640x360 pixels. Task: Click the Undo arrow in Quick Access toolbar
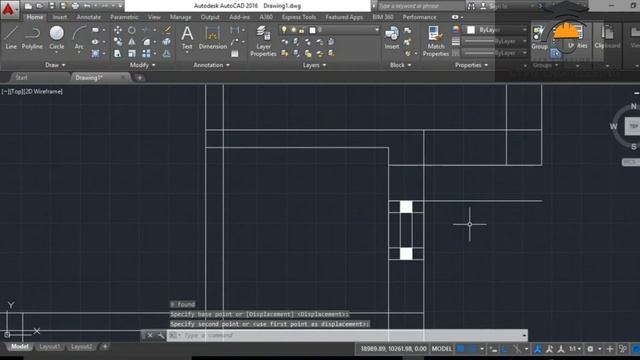(x=87, y=6)
